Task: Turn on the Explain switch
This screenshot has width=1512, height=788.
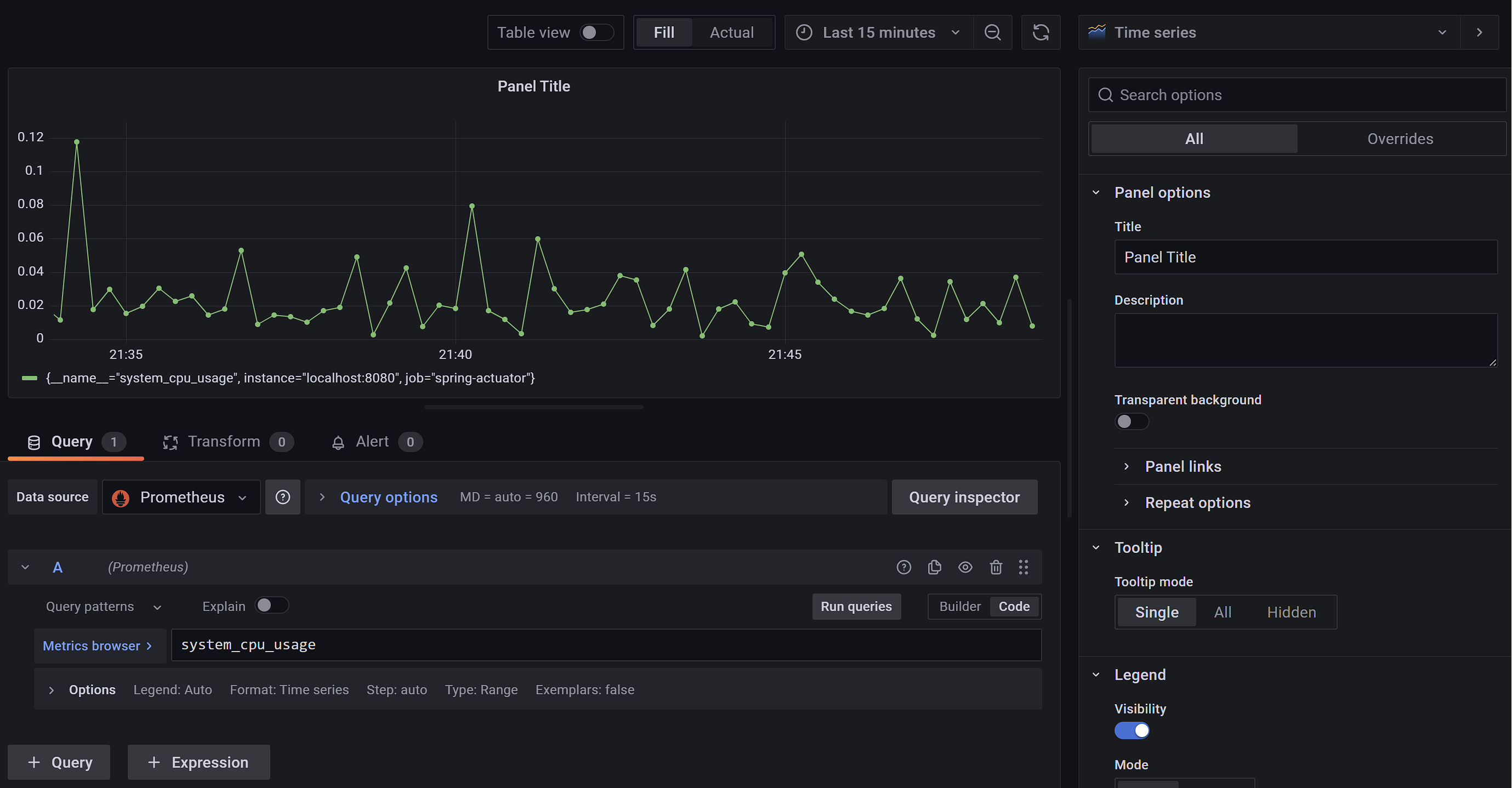Action: 271,606
